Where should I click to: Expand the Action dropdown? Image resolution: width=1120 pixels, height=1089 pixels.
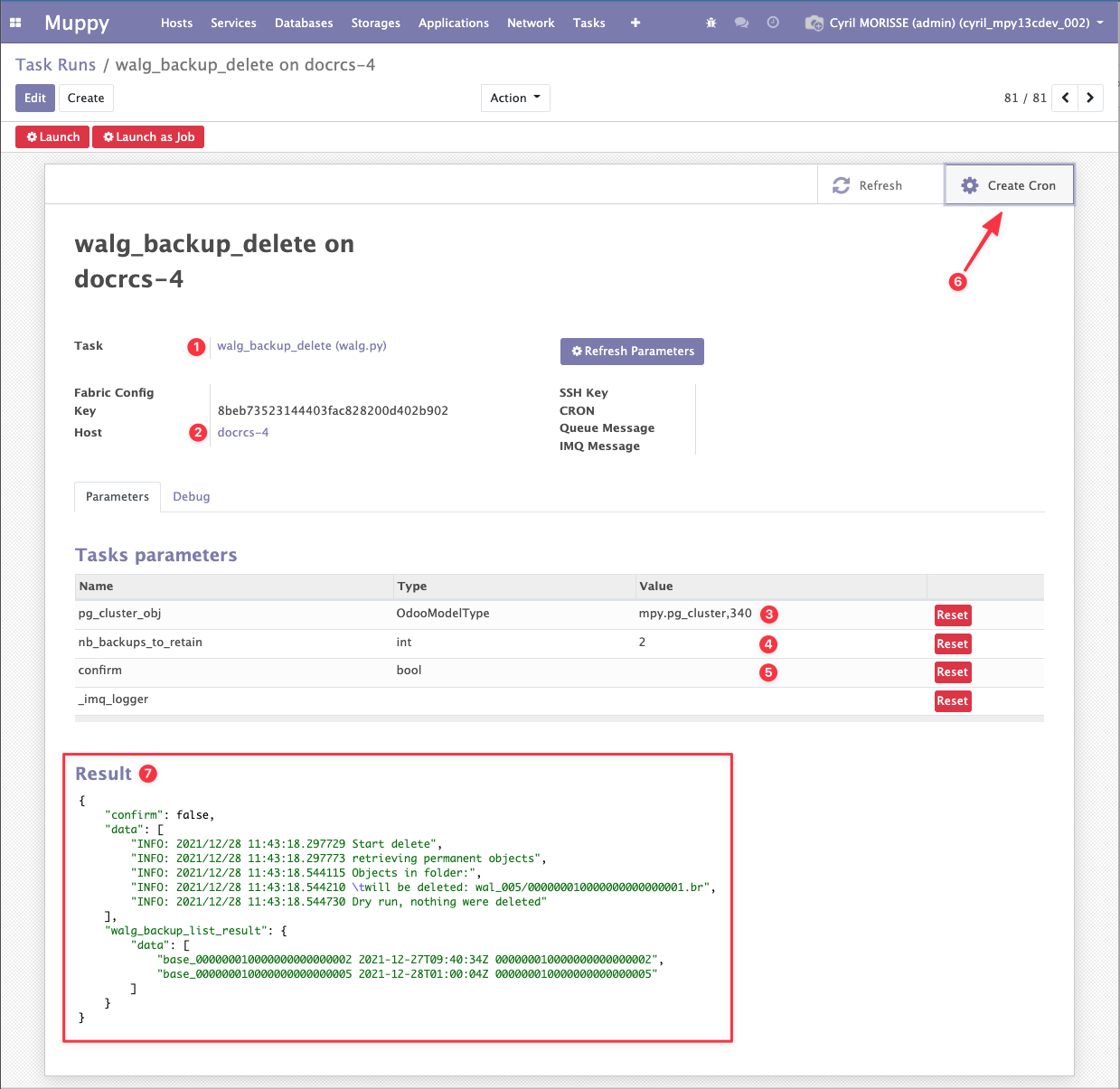point(515,98)
